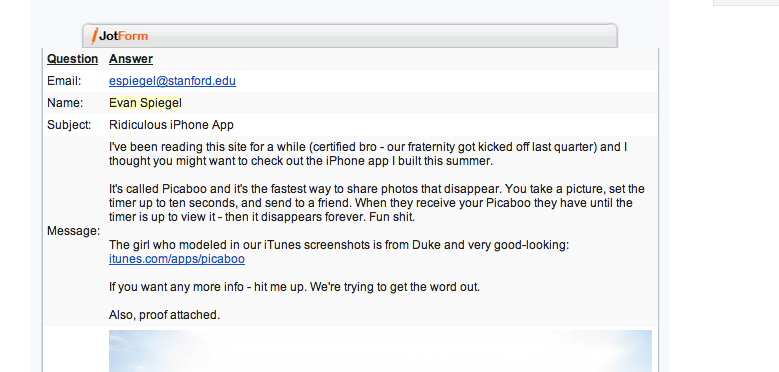779x372 pixels.
Task: Click the Email: row label
Action: tap(64, 81)
